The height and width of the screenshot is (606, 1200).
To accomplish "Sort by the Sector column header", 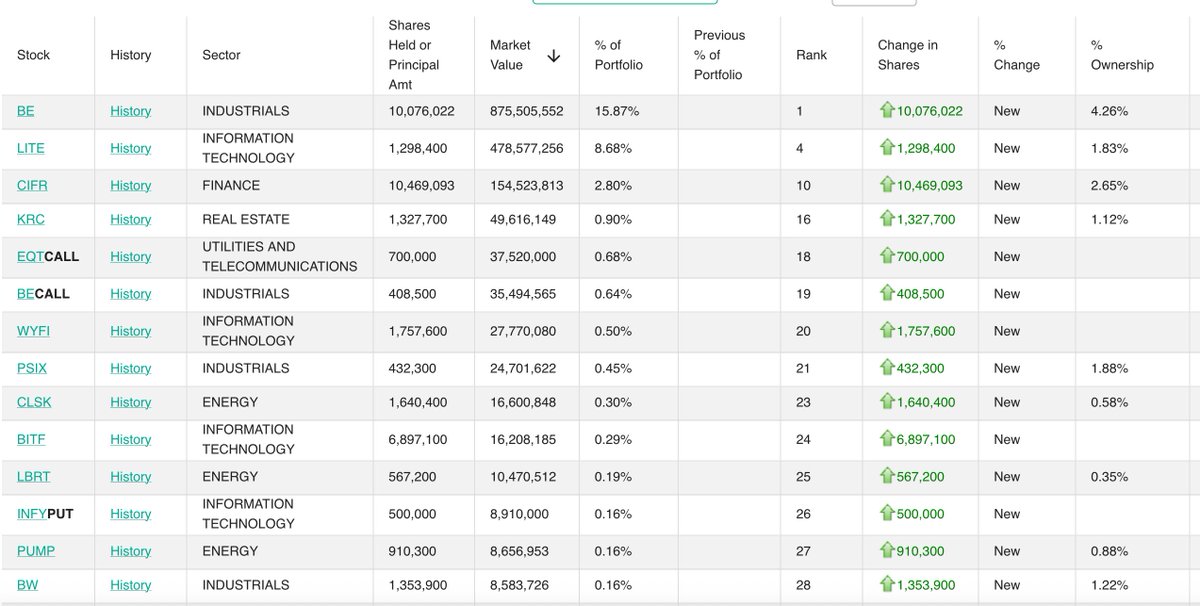I will tap(221, 55).
